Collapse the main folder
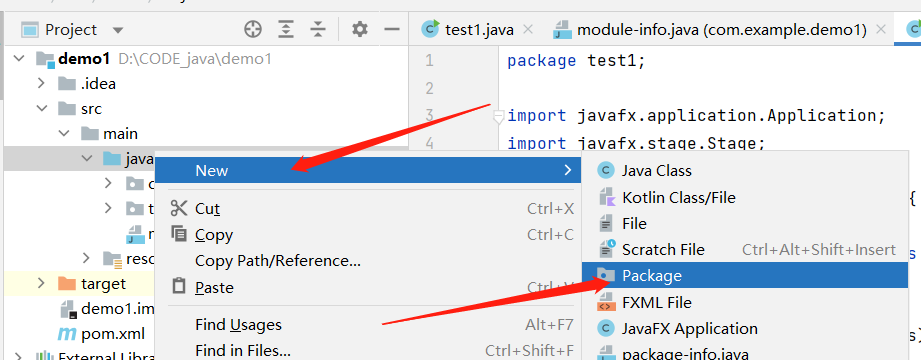The width and height of the screenshot is (921, 360). 64,134
